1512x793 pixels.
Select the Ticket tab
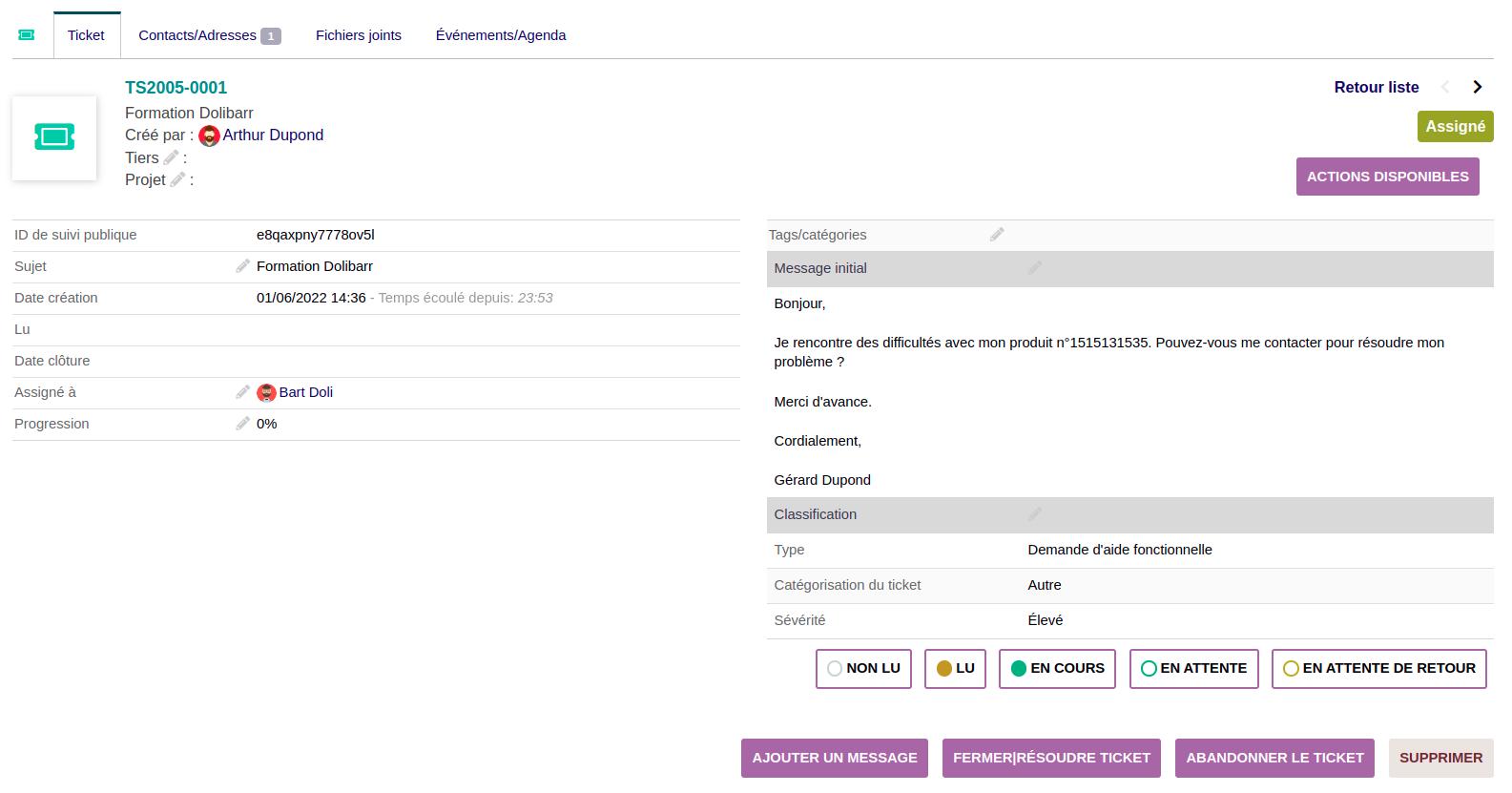(x=86, y=35)
